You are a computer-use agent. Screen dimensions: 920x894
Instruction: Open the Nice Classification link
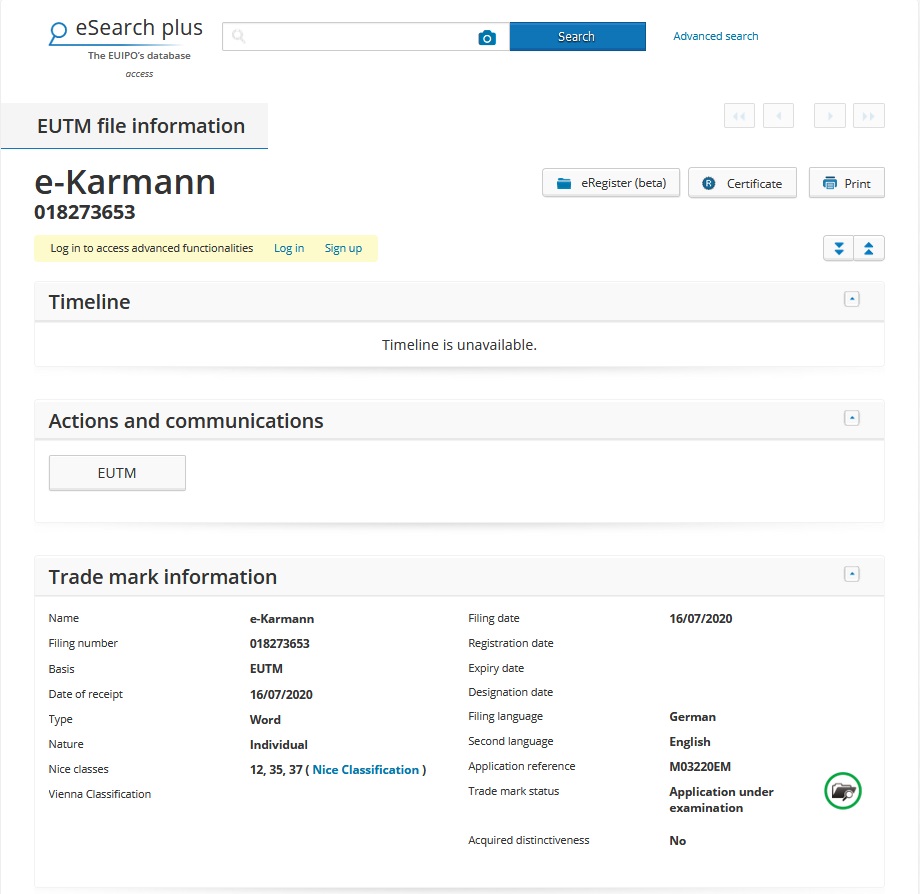[365, 770]
